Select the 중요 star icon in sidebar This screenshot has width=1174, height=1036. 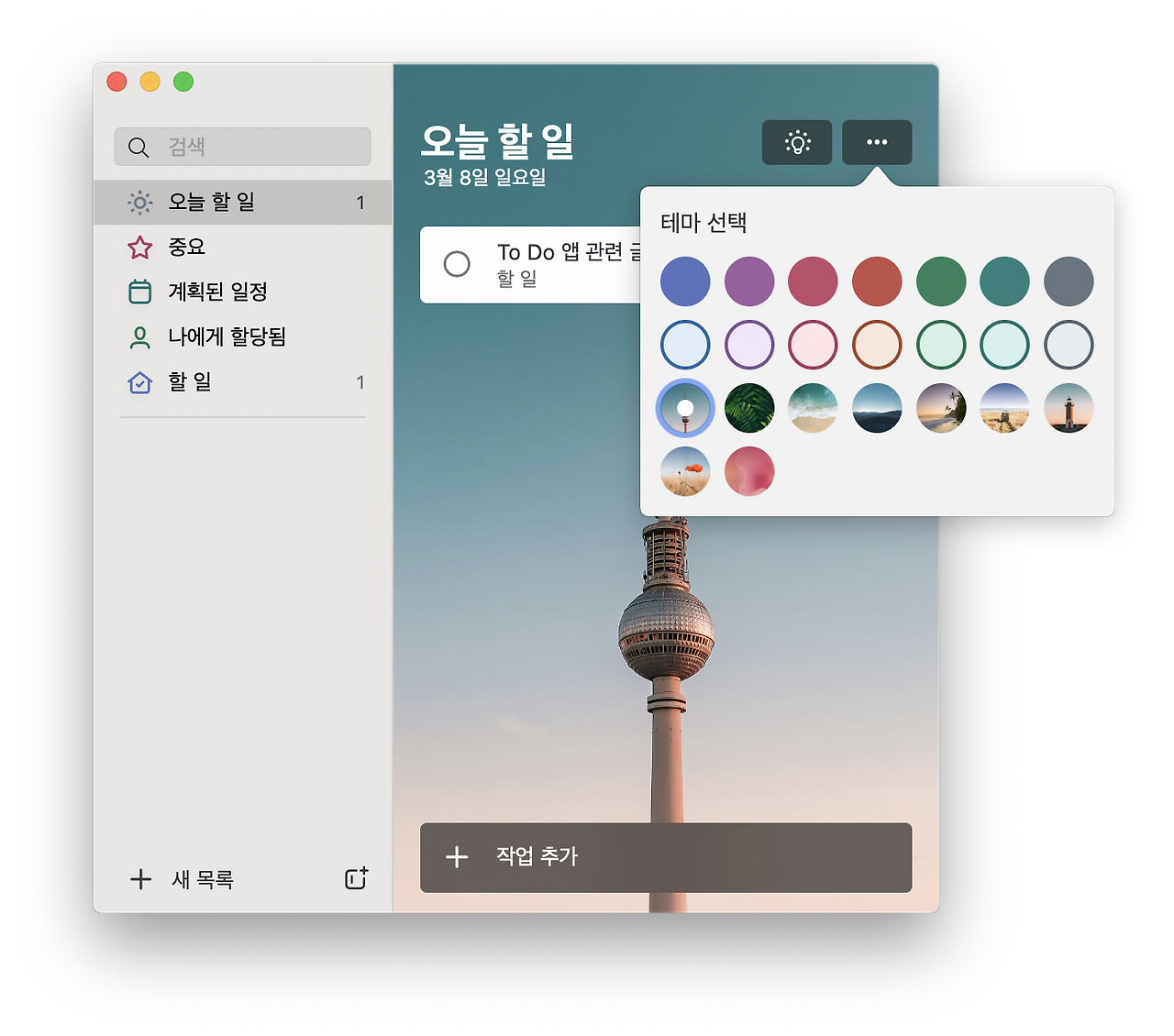[139, 247]
